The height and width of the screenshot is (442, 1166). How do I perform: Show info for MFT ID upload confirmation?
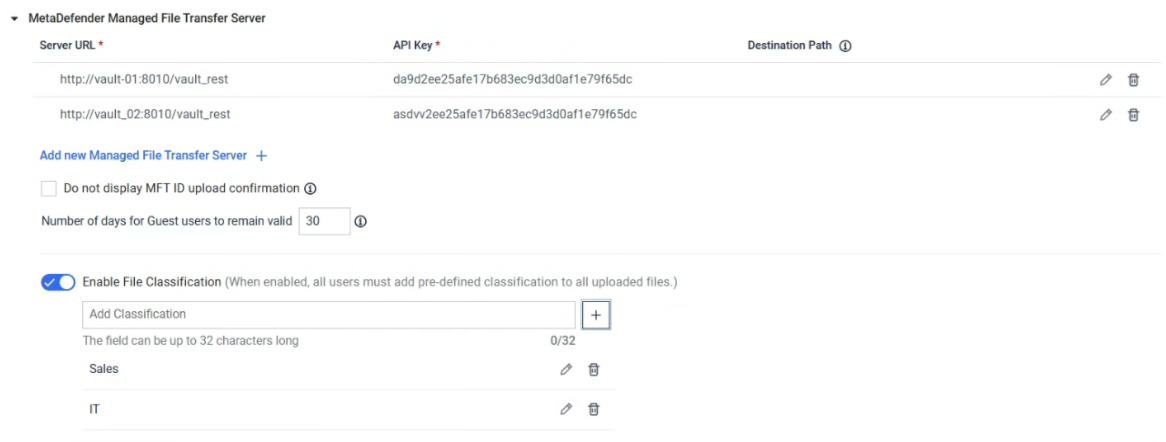(x=310, y=189)
